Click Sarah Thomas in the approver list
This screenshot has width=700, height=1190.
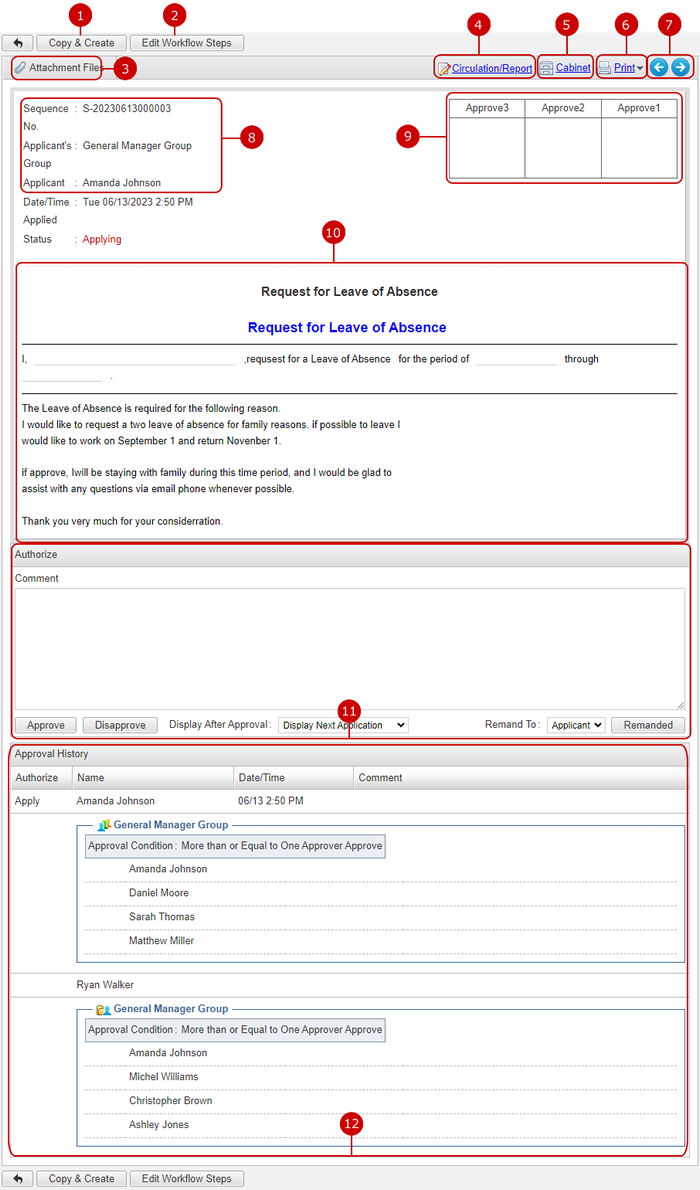[162, 916]
